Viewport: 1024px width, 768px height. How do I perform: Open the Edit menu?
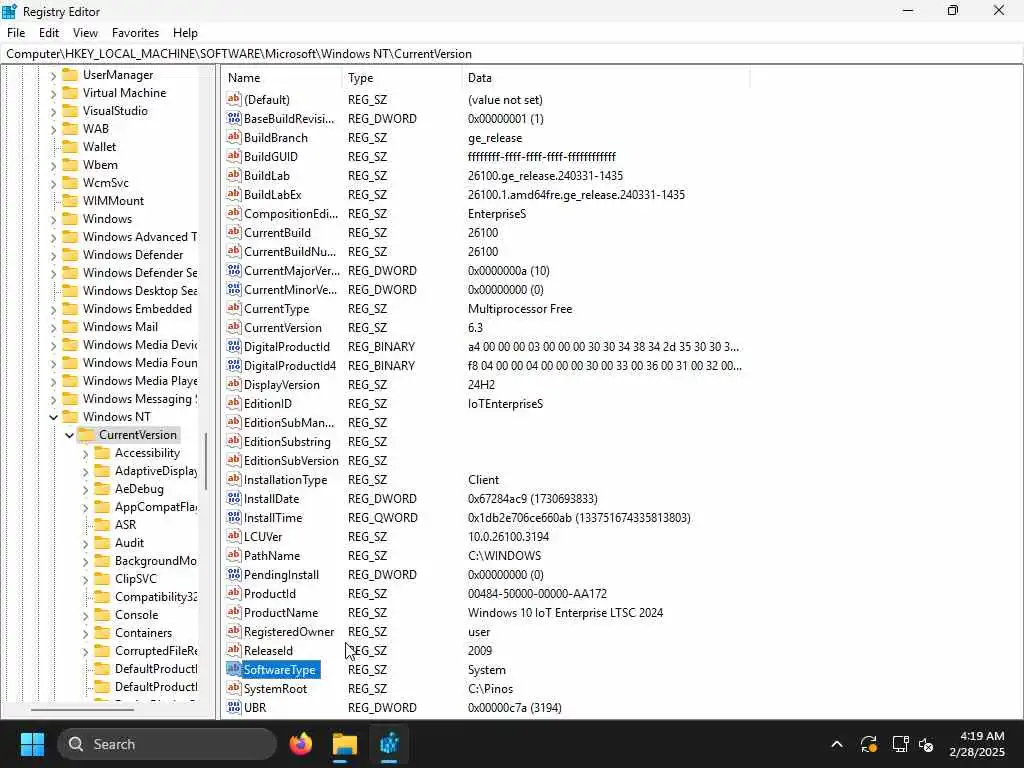tap(49, 33)
